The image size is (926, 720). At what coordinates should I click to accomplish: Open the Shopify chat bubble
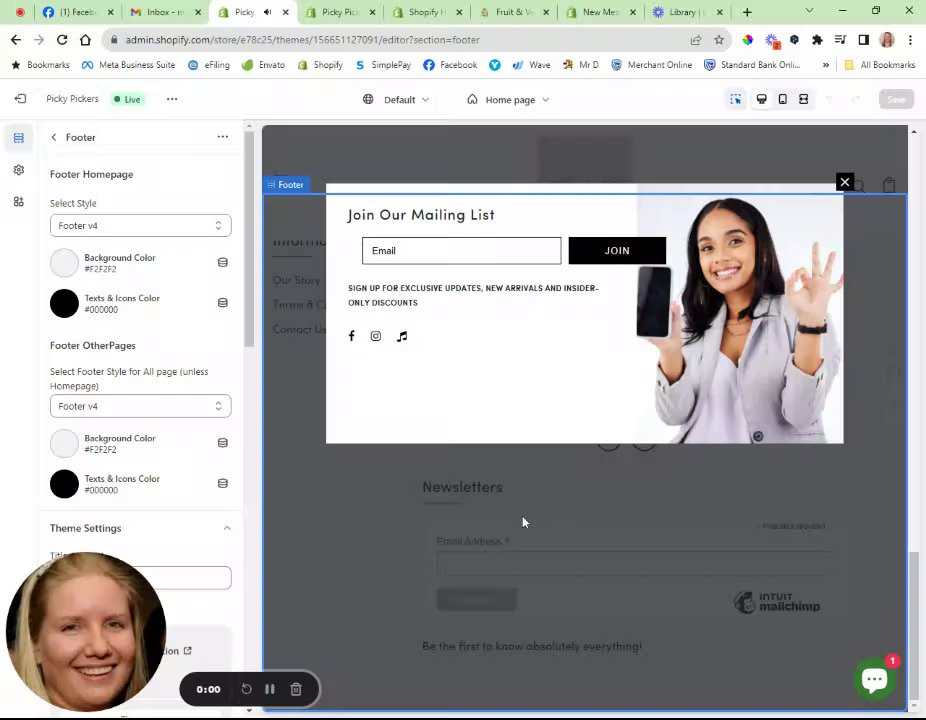tap(875, 679)
